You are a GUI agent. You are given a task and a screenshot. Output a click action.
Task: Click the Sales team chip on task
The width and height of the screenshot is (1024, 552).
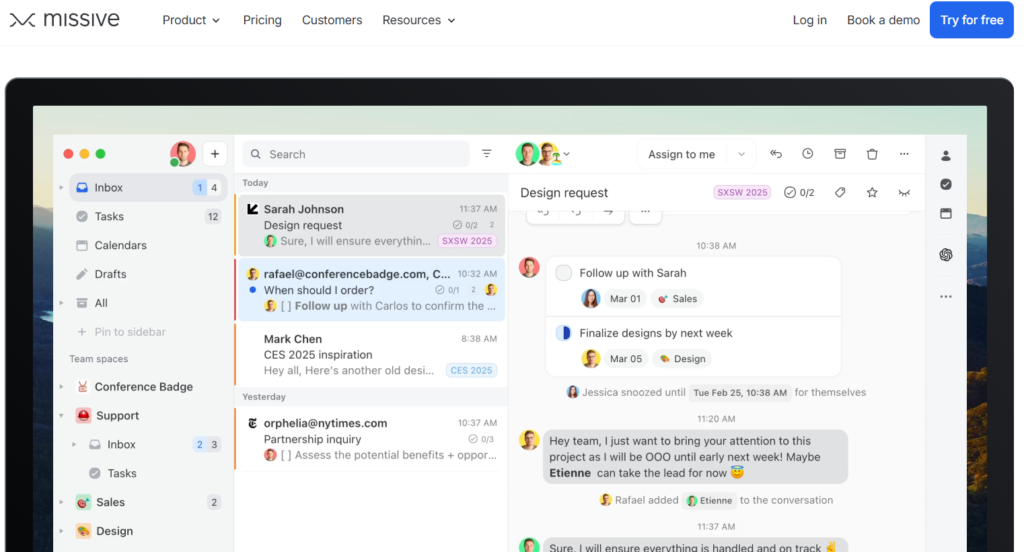[x=678, y=299]
